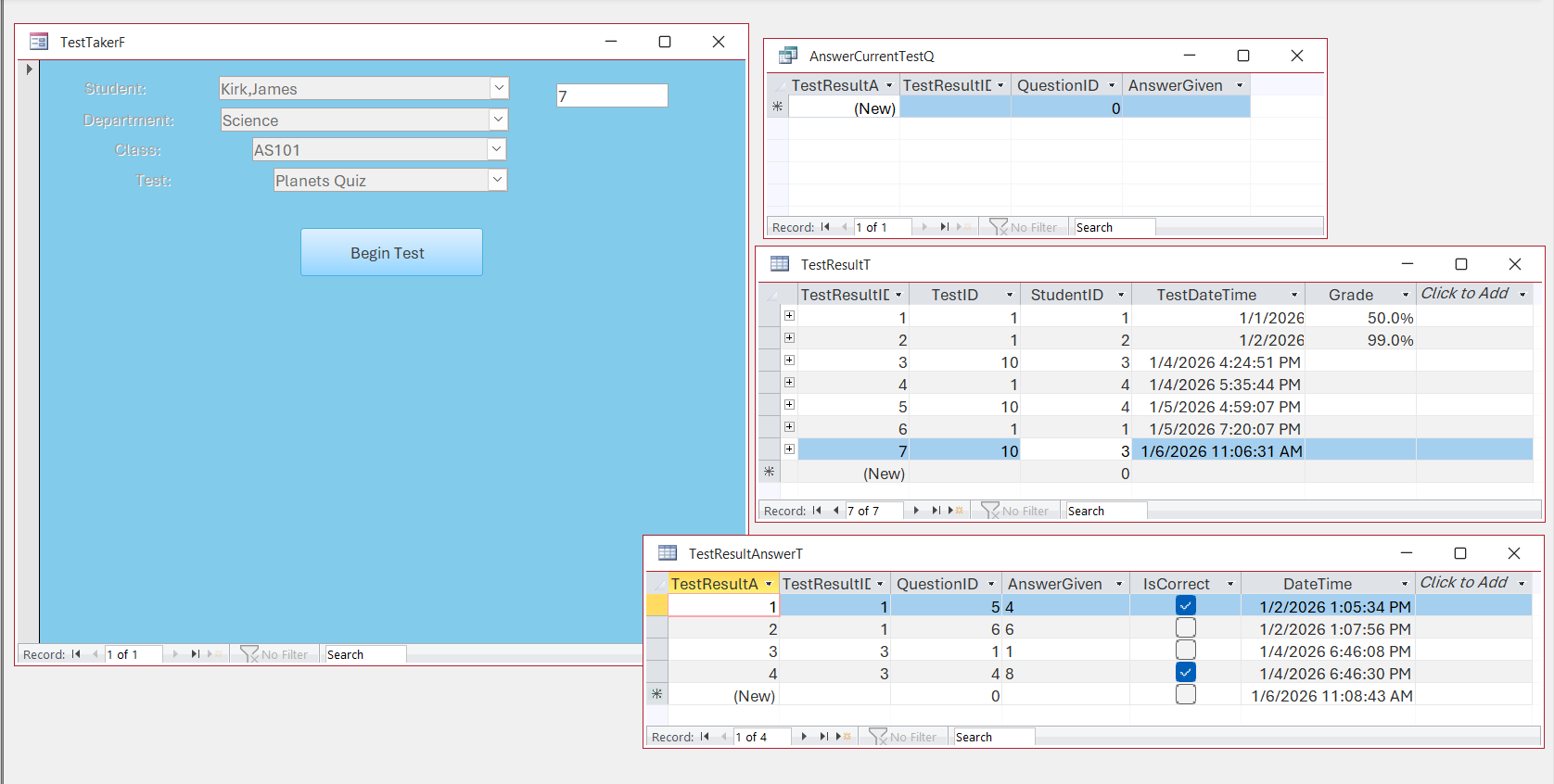The image size is (1554, 784).
Task: Go to last record in AnswerCurrentTestQ navigator
Action: pyautogui.click(x=944, y=227)
